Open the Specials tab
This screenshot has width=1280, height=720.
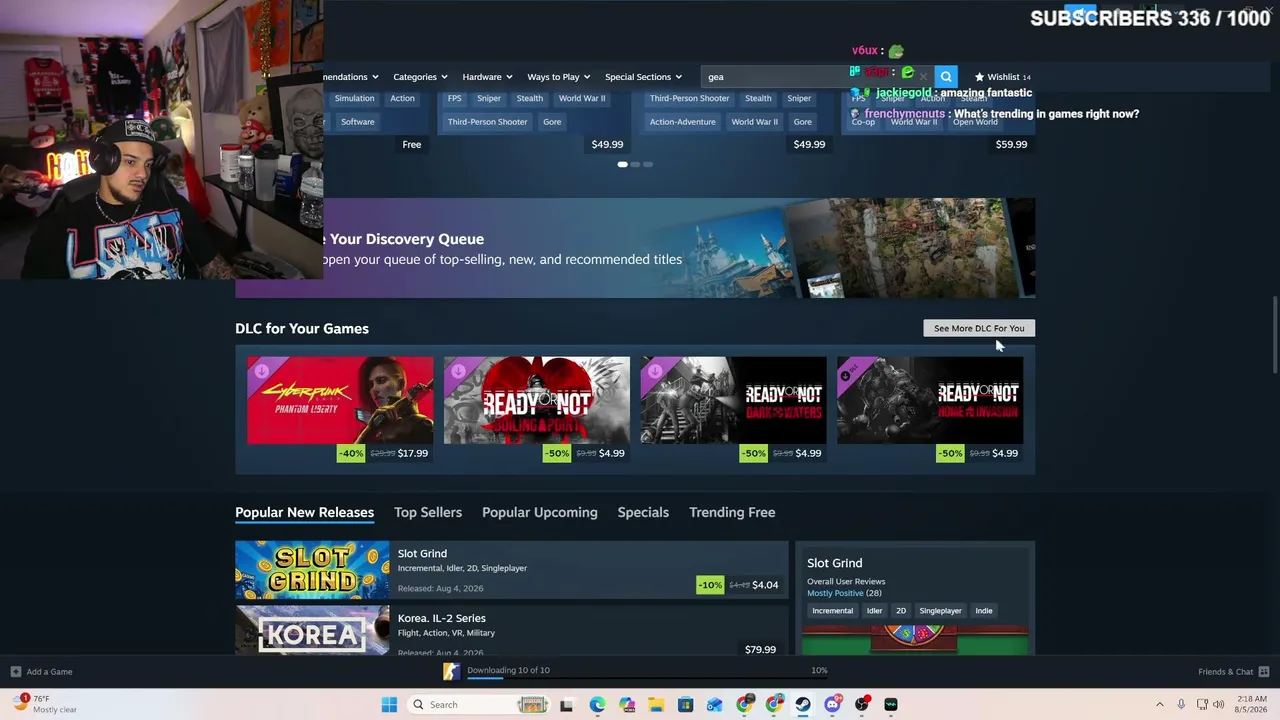(x=643, y=512)
